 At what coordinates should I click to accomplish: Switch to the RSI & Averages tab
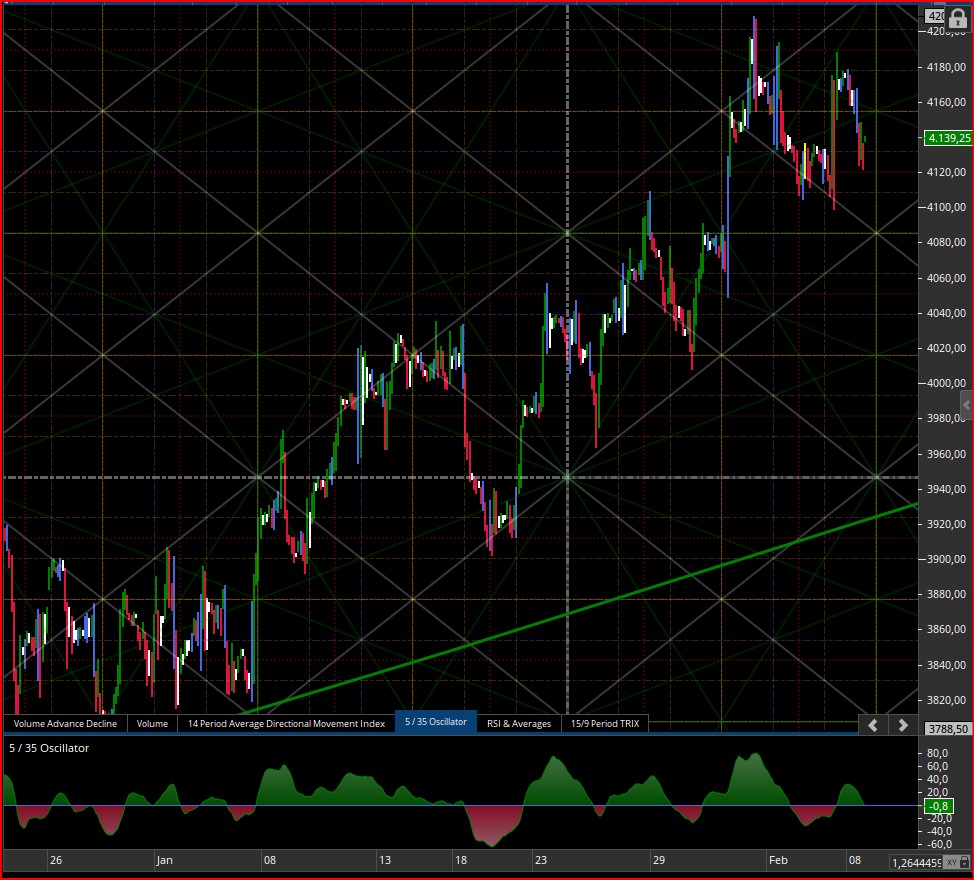[x=519, y=724]
